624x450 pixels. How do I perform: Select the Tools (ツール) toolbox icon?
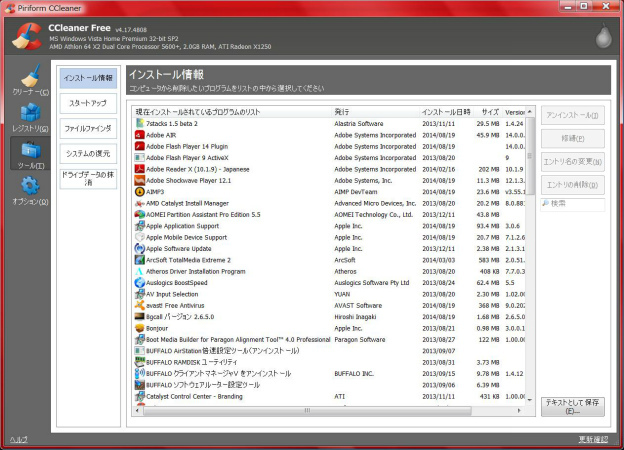click(x=31, y=150)
